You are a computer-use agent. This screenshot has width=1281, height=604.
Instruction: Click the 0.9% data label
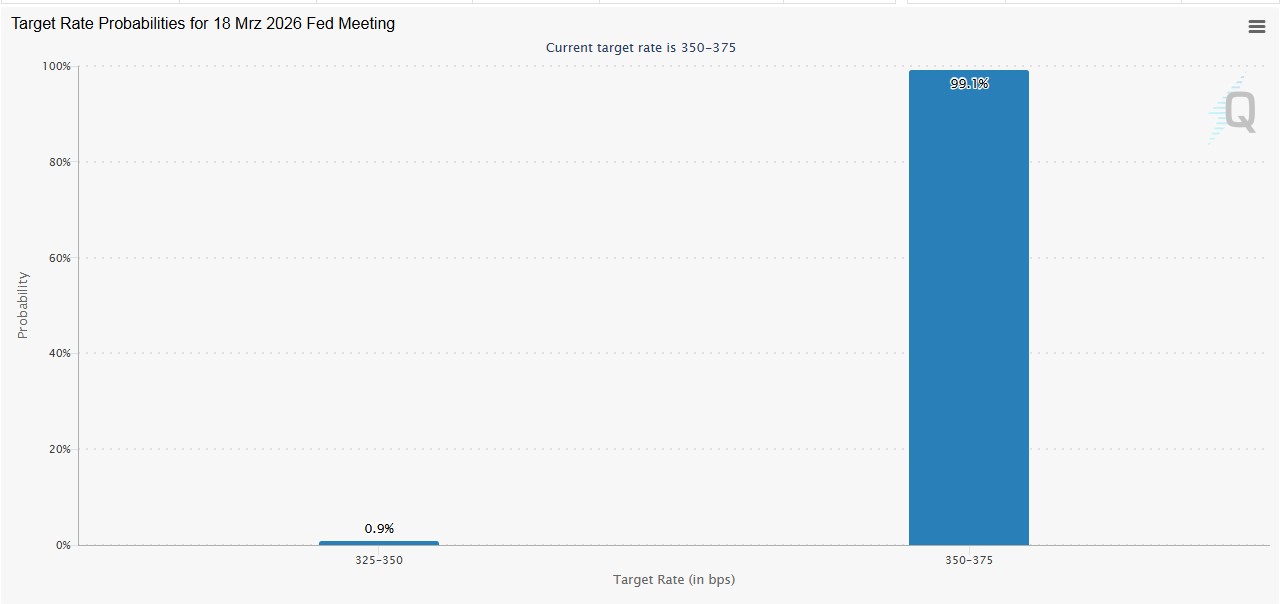(x=379, y=528)
